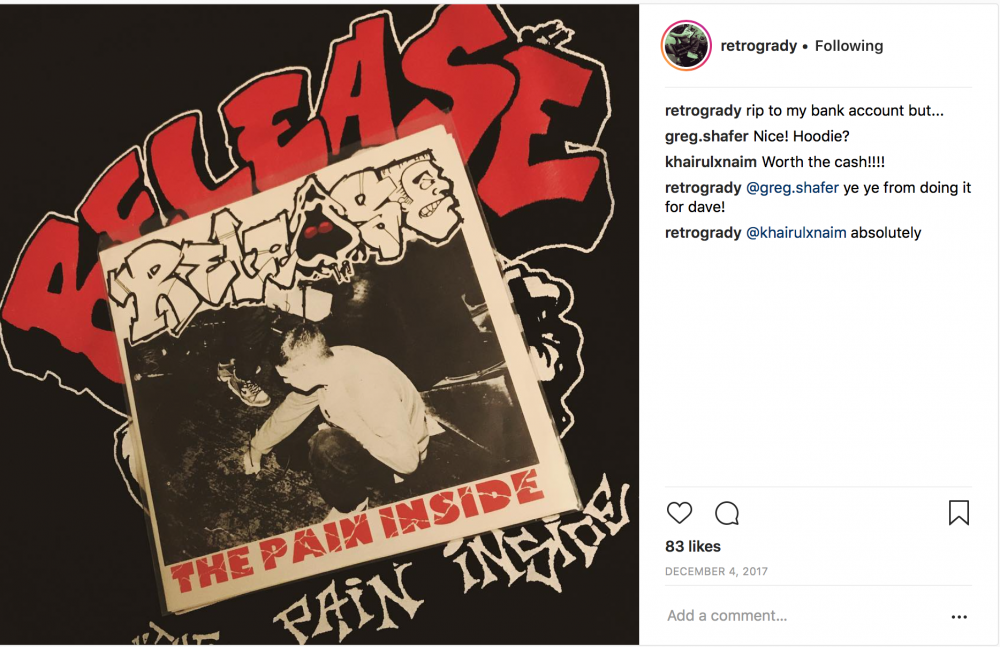Open the three-dot more options menu
The image size is (1000, 647).
coord(959,617)
